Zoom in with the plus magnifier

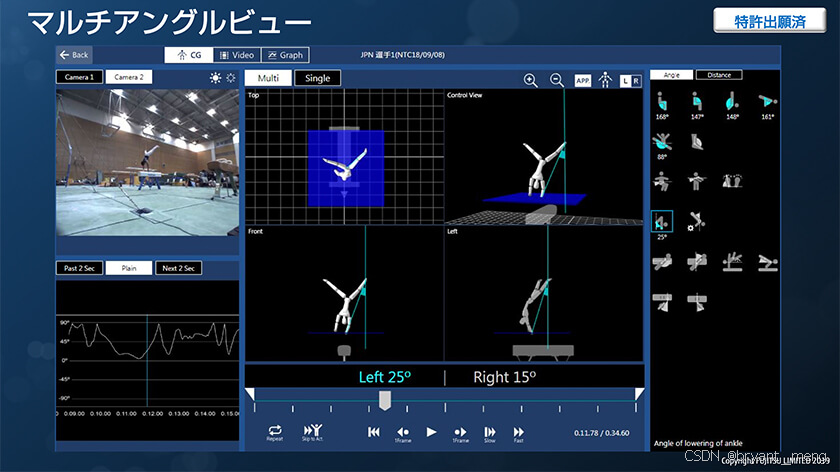(530, 80)
